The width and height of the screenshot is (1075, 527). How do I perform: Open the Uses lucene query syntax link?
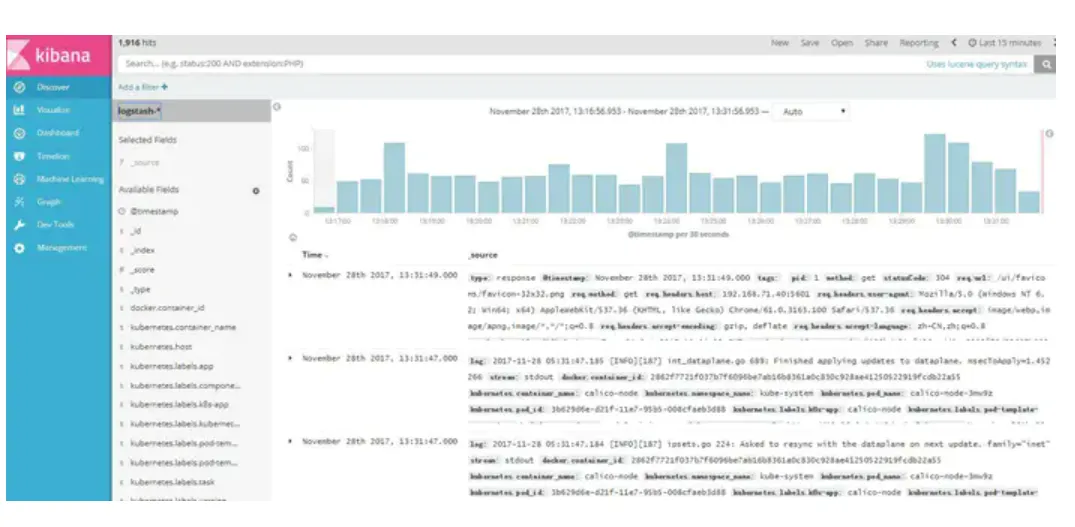977,64
